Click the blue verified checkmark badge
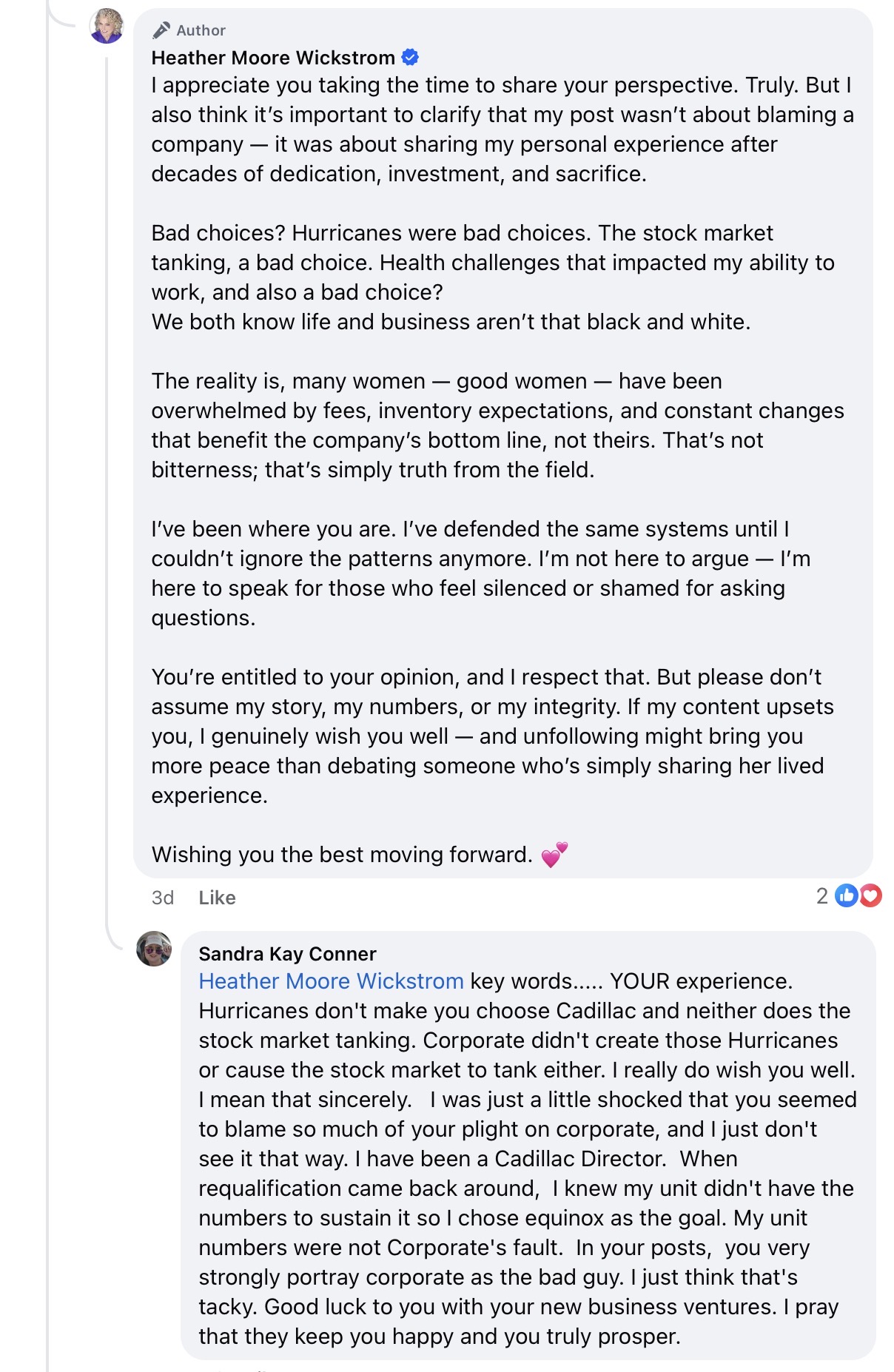894x1372 pixels. click(410, 57)
